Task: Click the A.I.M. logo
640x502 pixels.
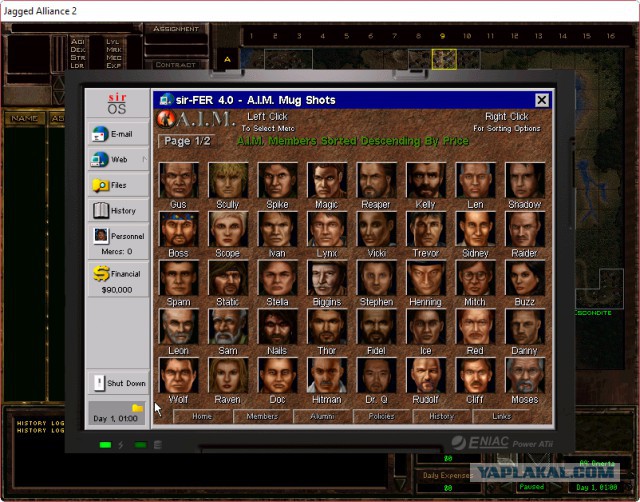Action: 196,119
